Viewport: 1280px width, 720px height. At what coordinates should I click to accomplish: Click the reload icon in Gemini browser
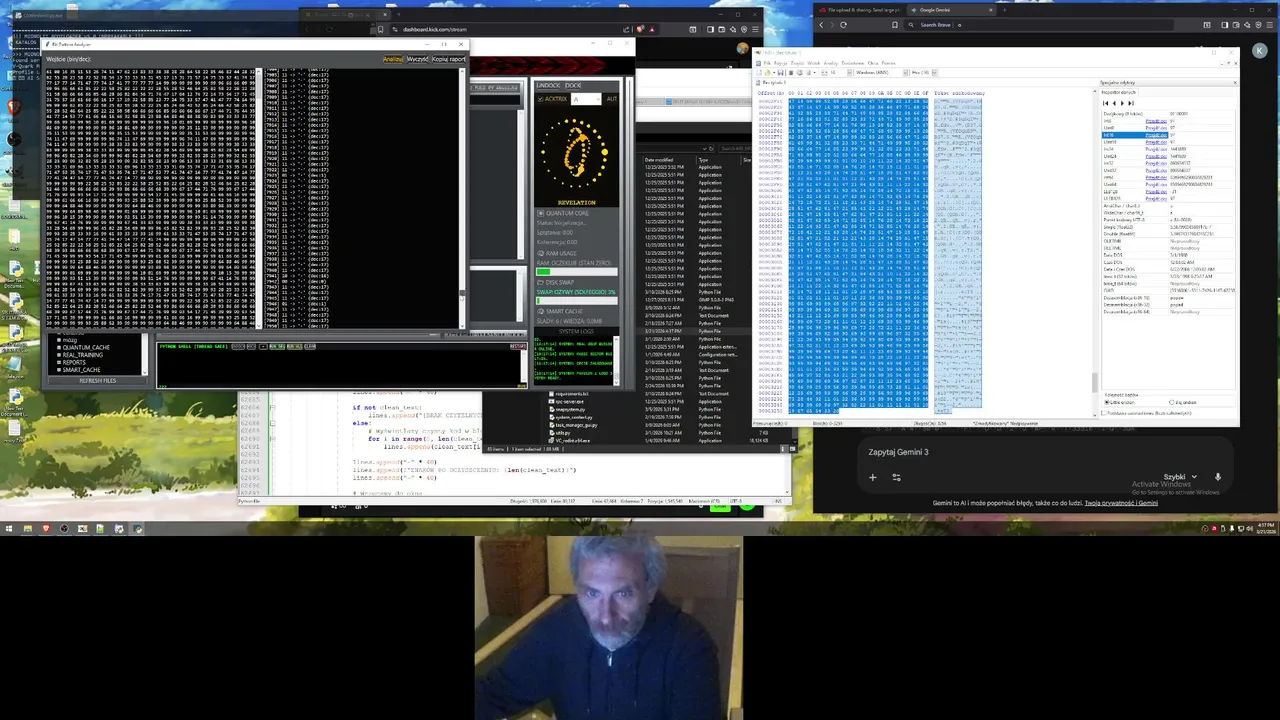(x=843, y=25)
